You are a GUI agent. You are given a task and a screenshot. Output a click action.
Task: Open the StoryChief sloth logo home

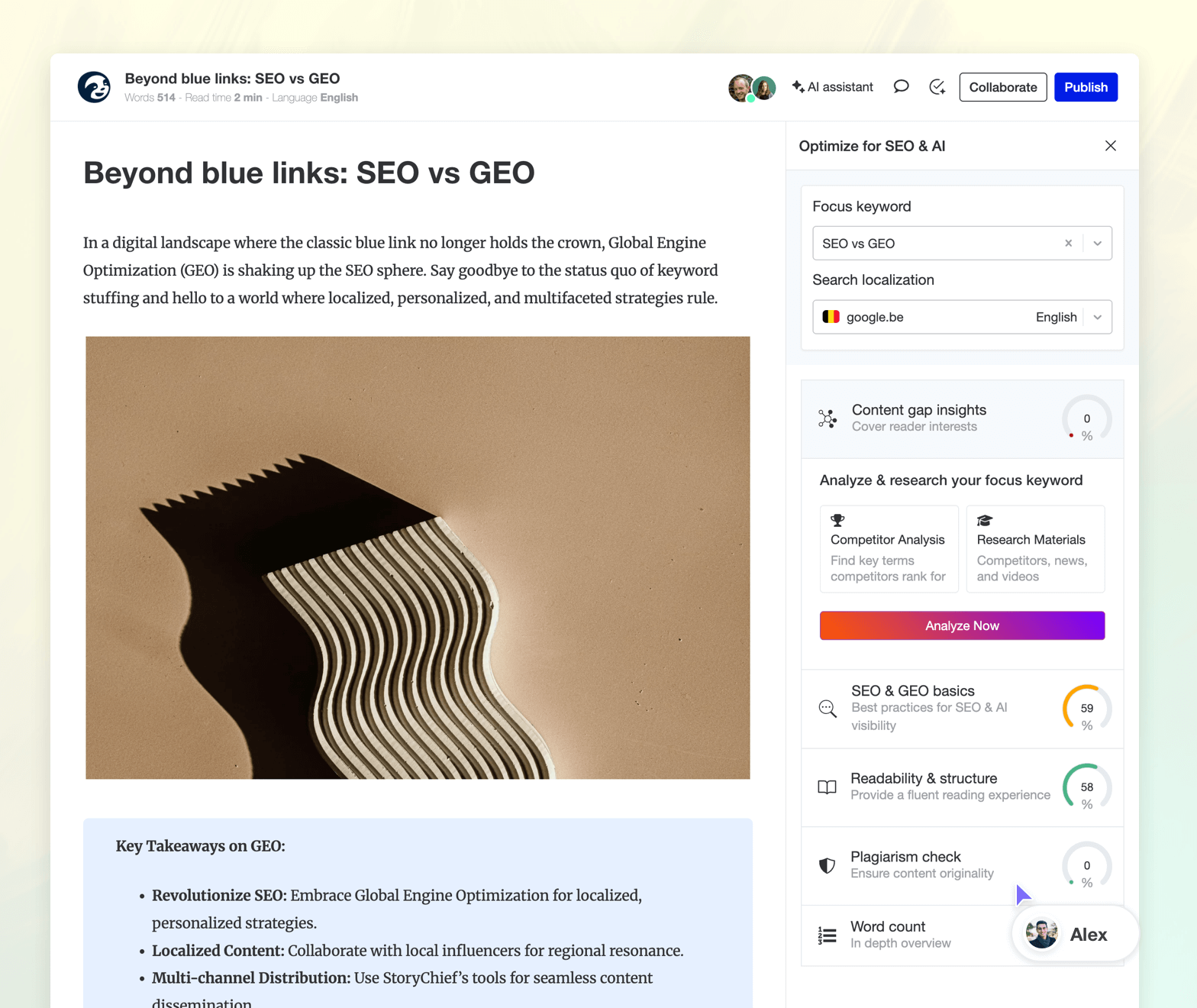tap(94, 87)
